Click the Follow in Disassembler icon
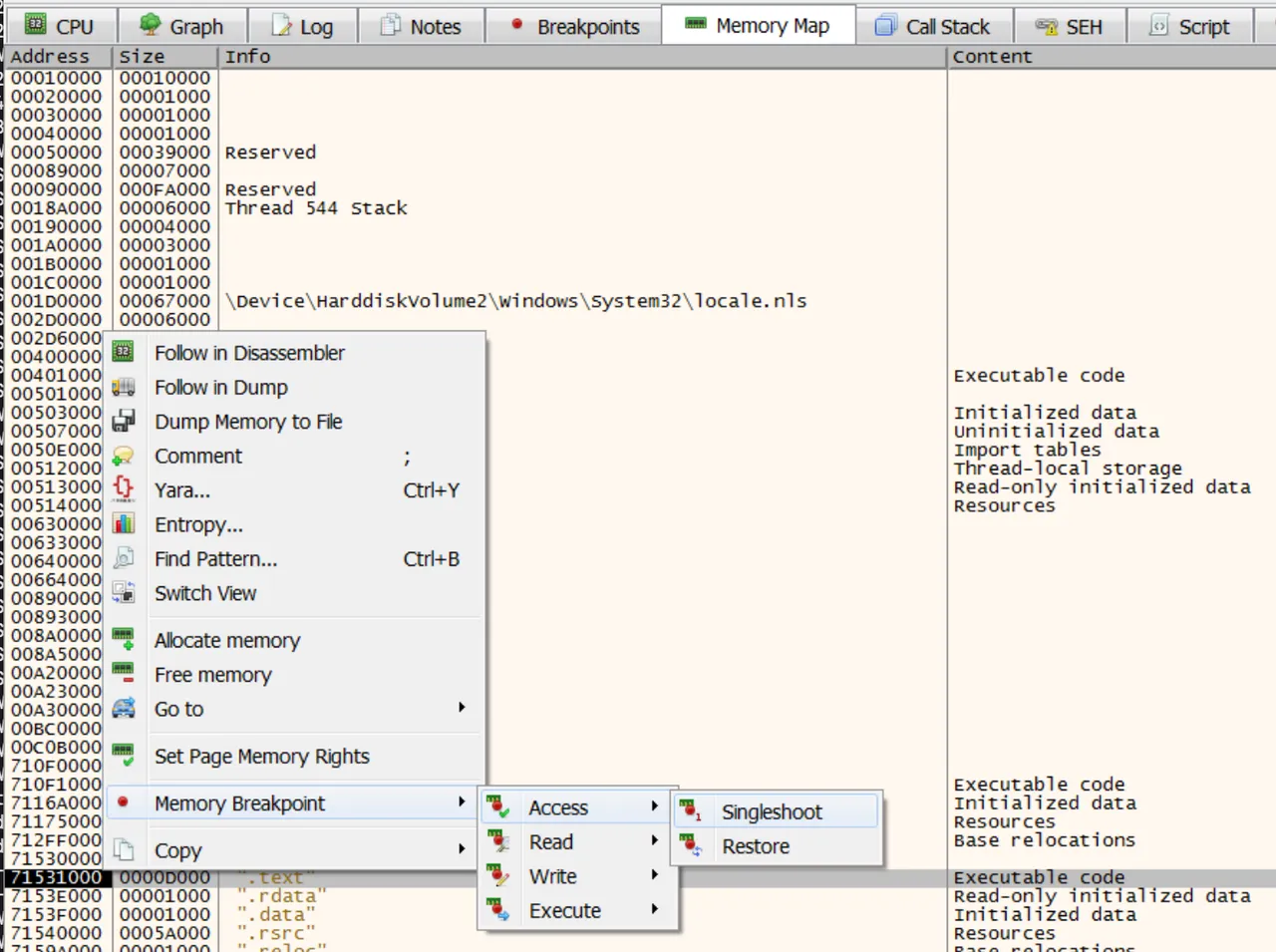The width and height of the screenshot is (1276, 952). pyautogui.click(x=123, y=352)
